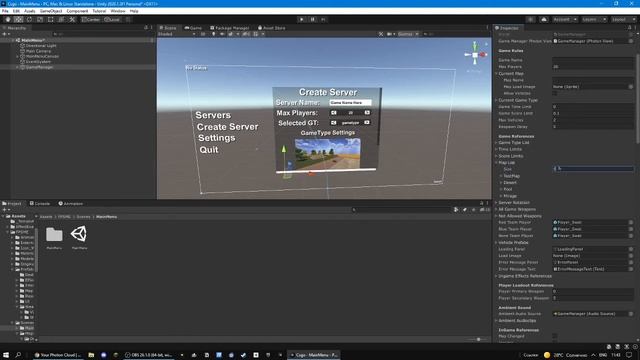Expand Ambient Audioclips foldout

coord(497,321)
